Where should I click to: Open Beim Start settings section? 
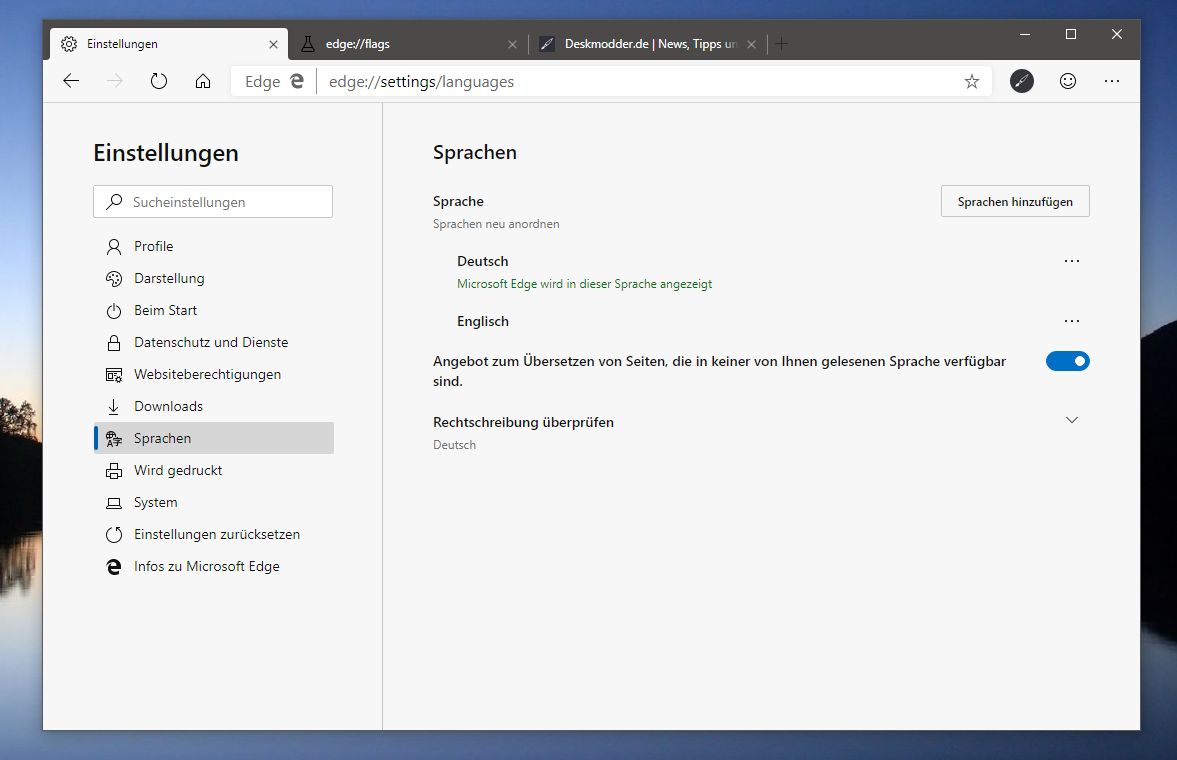click(x=214, y=310)
